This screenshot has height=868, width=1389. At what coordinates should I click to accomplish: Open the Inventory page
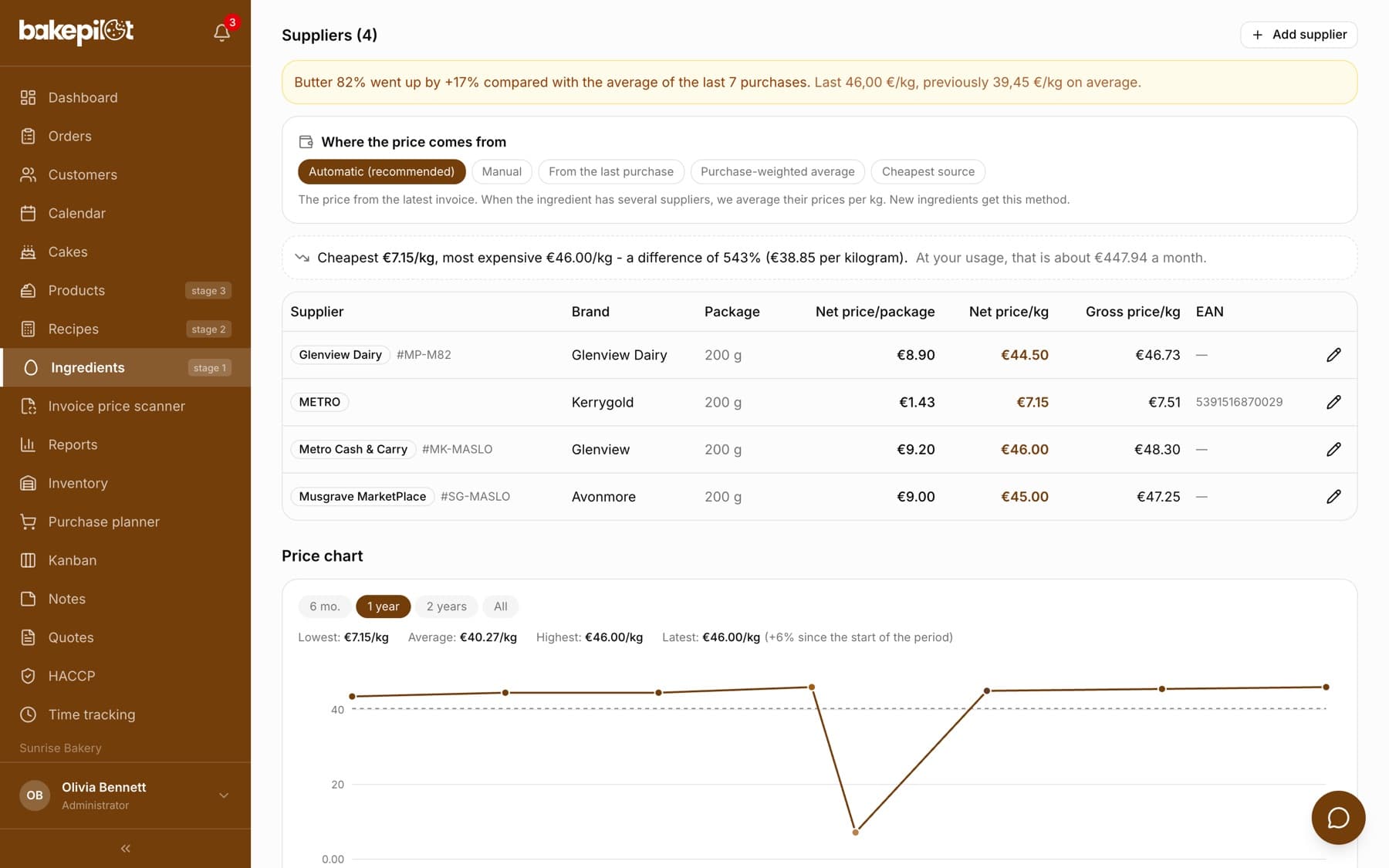125,483
